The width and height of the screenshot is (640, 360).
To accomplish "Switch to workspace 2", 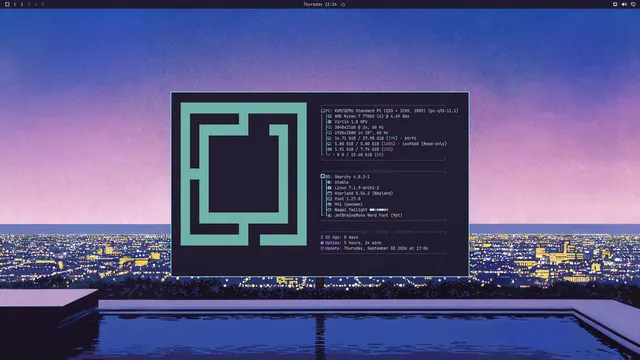I will (22, 4).
